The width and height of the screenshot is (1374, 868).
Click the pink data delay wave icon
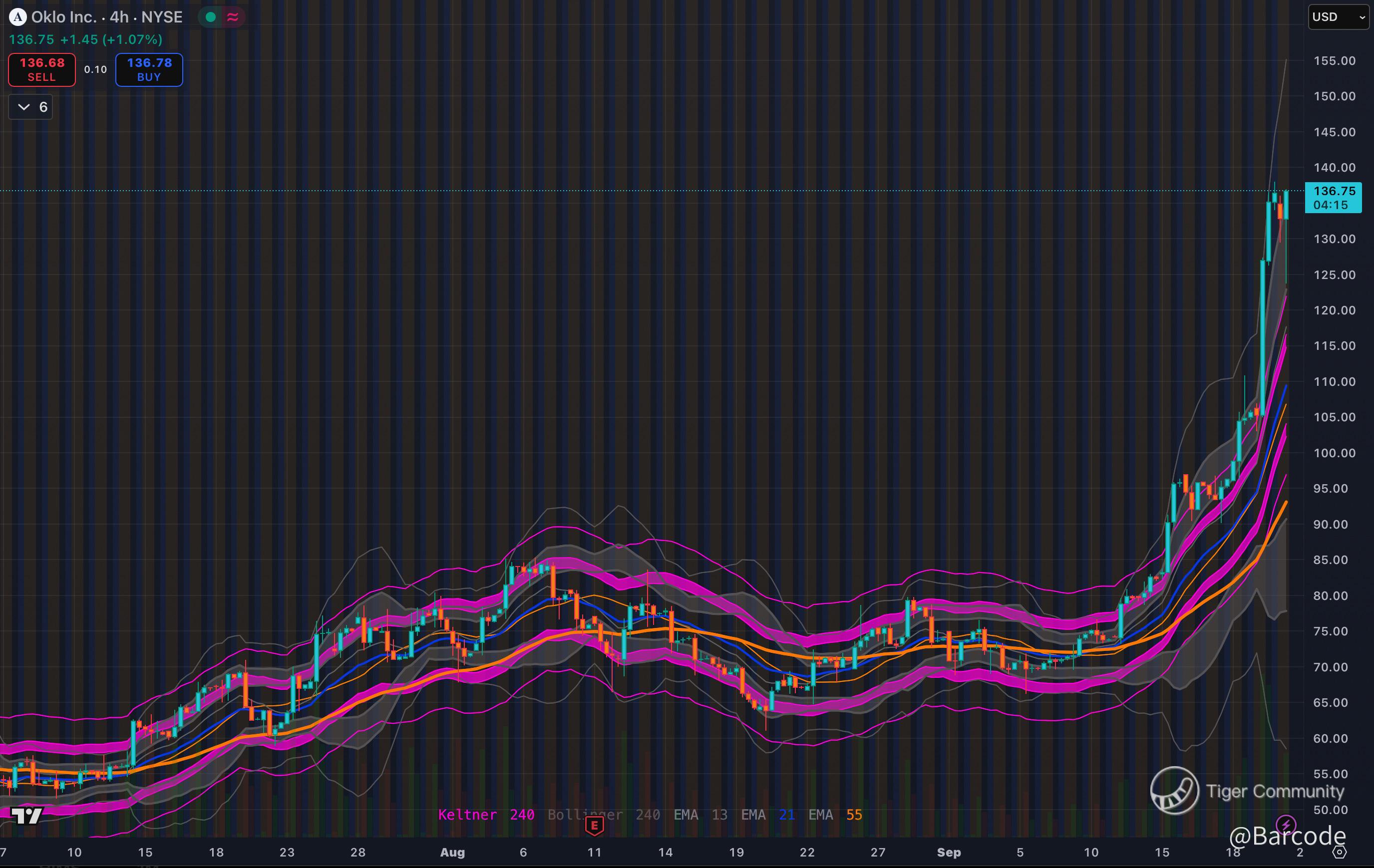pyautogui.click(x=233, y=17)
